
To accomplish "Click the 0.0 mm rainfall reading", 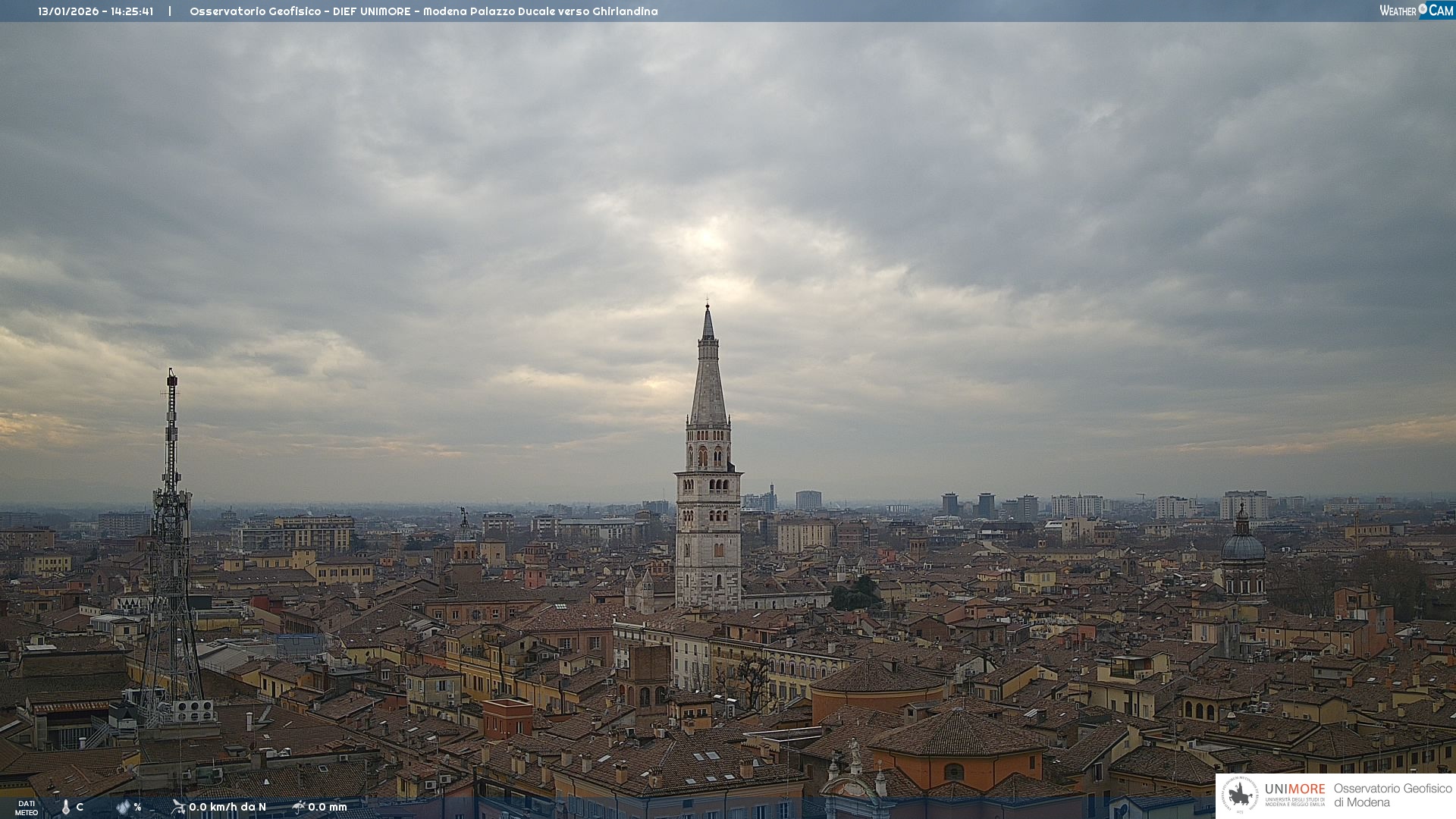I will (328, 807).
